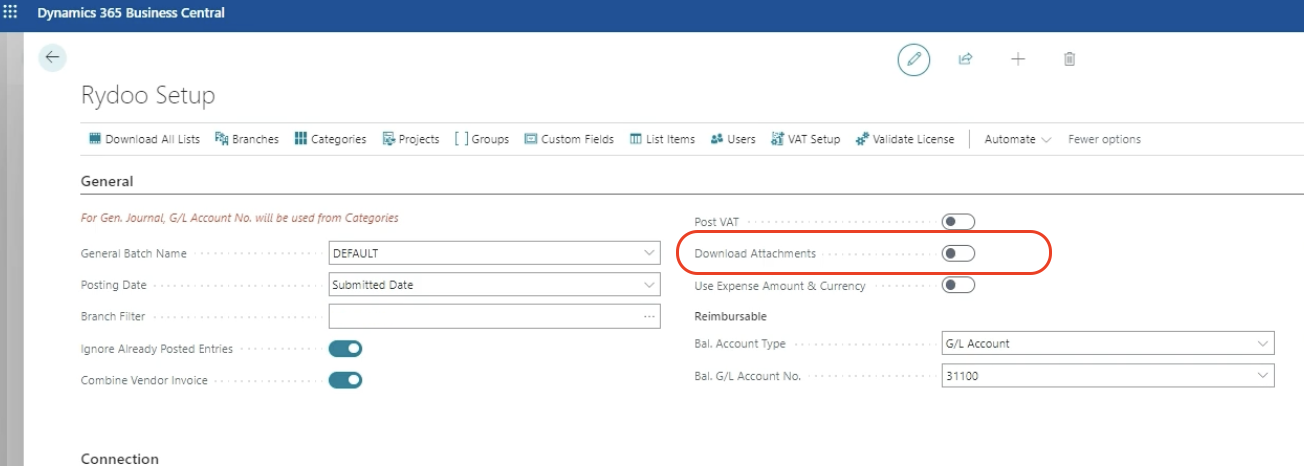Image resolution: width=1304 pixels, height=466 pixels.
Task: Click the Share icon
Action: coord(965,59)
